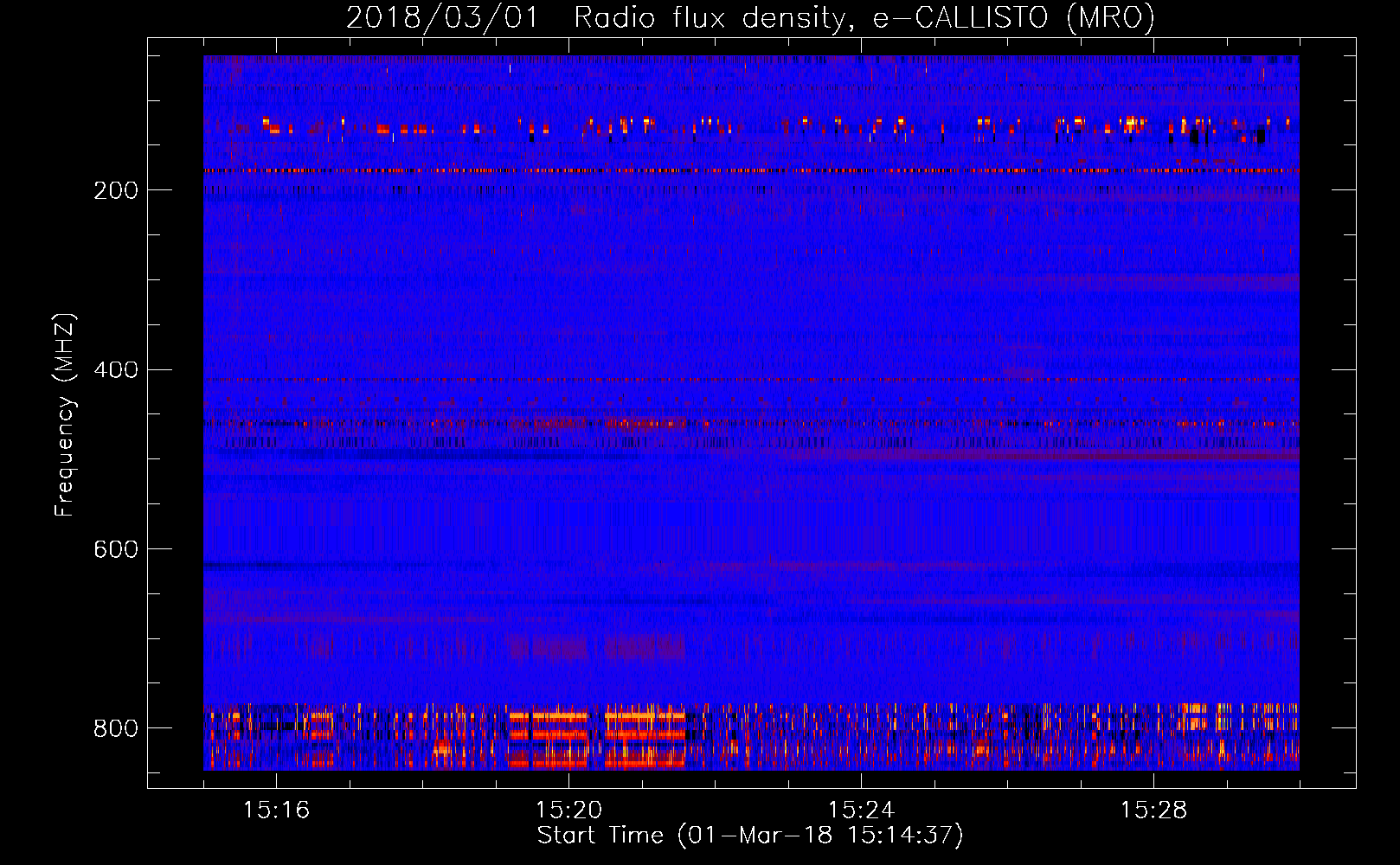Screen dimensions: 1400x865
Task: Click the 15:28 time tick label
Action: pyautogui.click(x=1153, y=810)
